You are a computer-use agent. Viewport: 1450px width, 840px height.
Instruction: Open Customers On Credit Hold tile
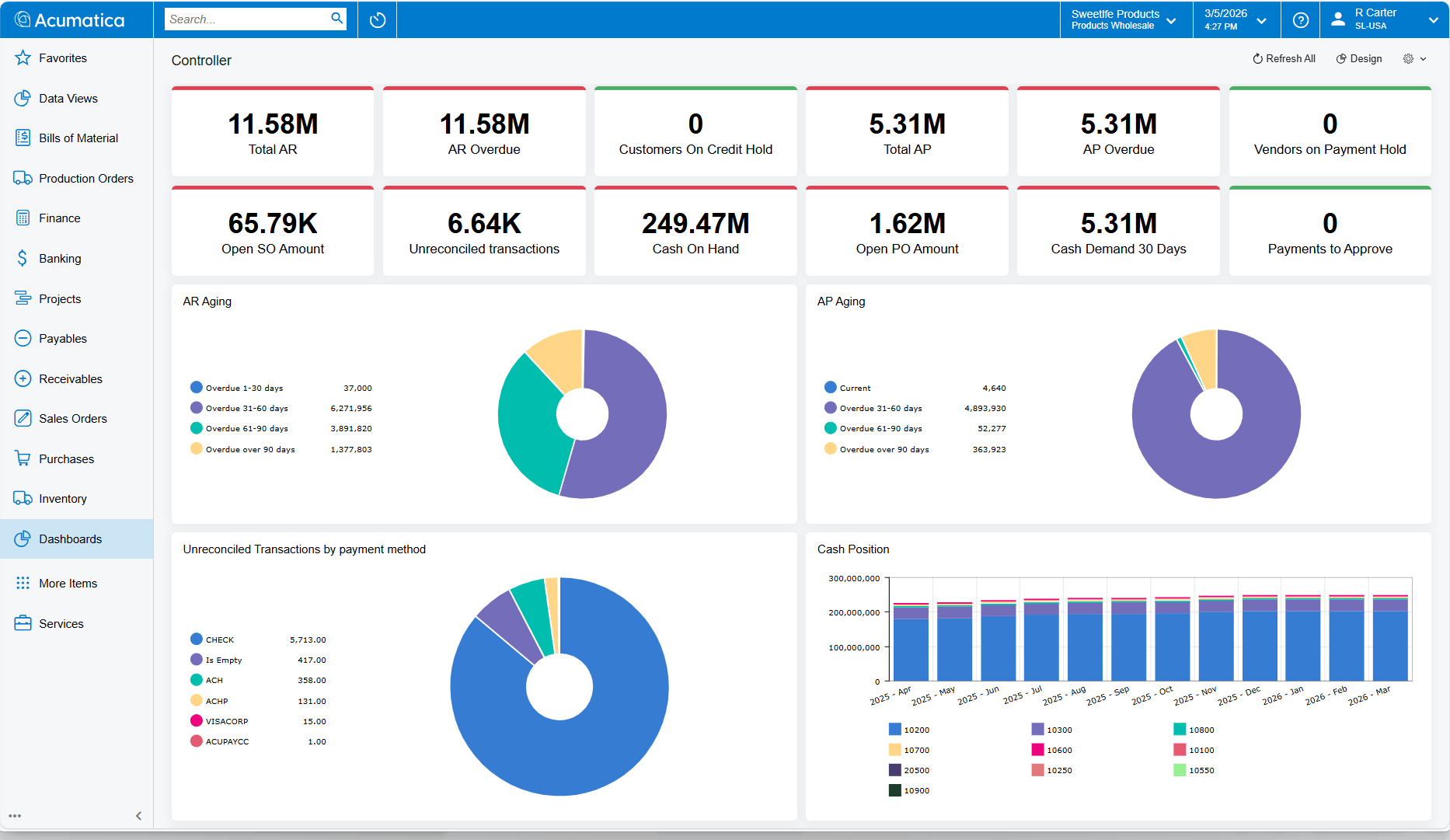(695, 132)
